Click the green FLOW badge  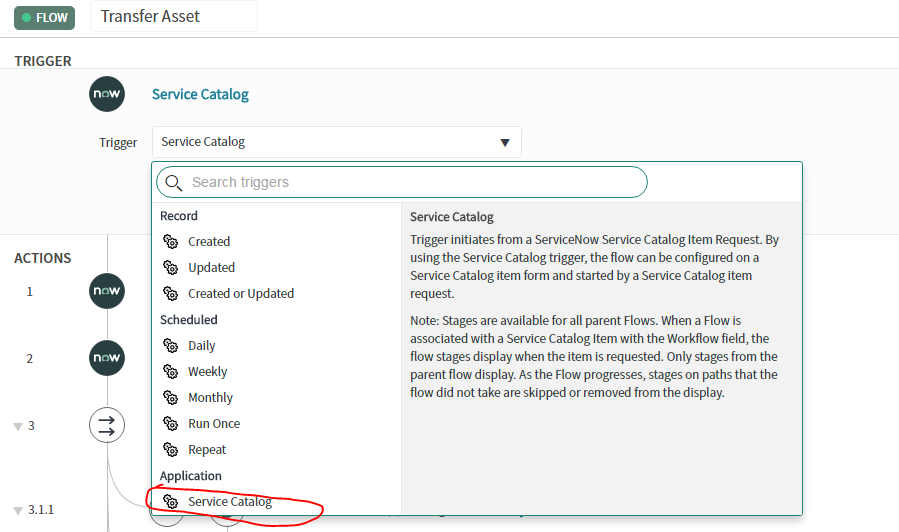(44, 18)
